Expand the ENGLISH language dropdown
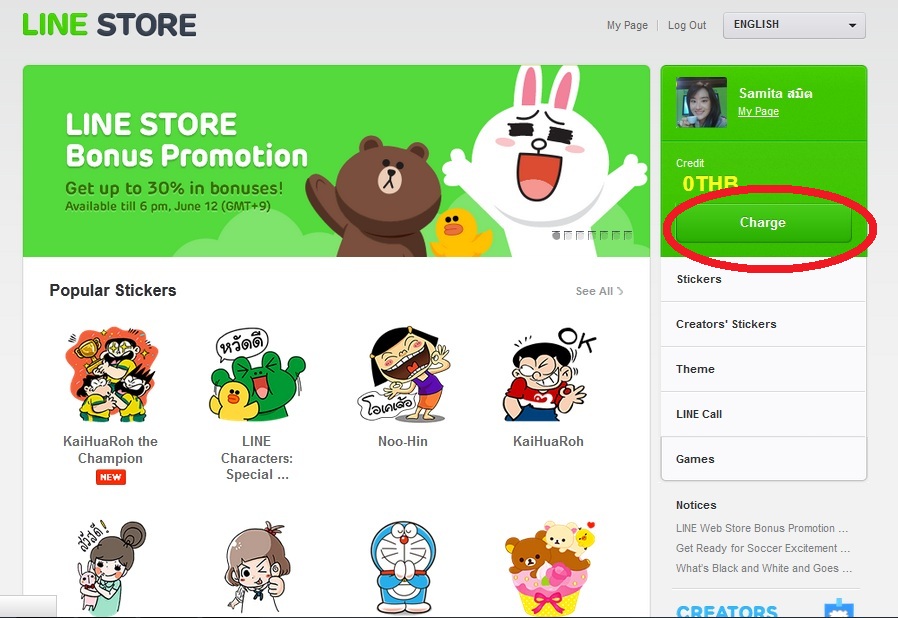This screenshot has height=618, width=898. point(794,25)
